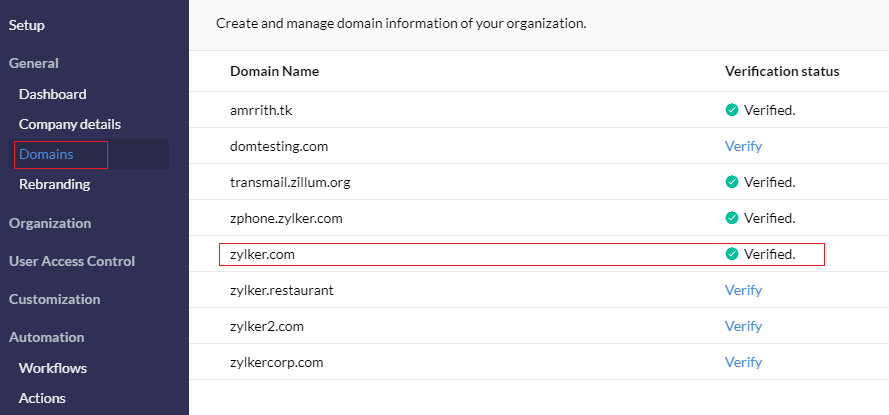Go to Rebranding settings
Screen dimensions: 889x415
(54, 184)
